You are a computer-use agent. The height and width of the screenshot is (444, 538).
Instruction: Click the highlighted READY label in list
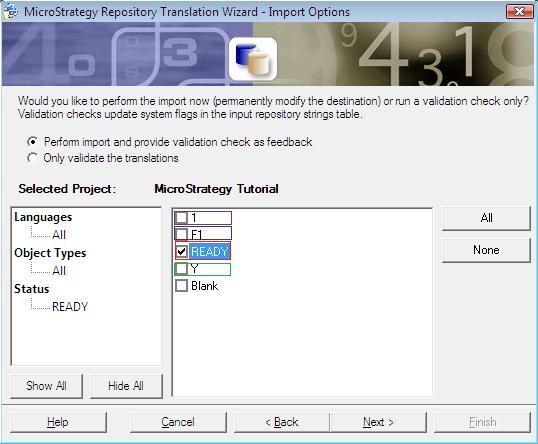pos(209,252)
